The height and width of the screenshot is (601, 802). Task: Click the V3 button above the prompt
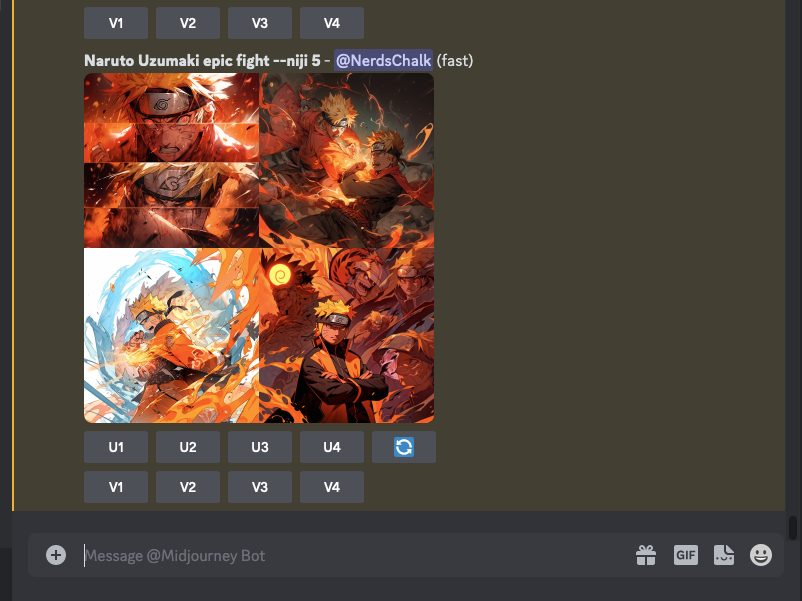point(260,23)
